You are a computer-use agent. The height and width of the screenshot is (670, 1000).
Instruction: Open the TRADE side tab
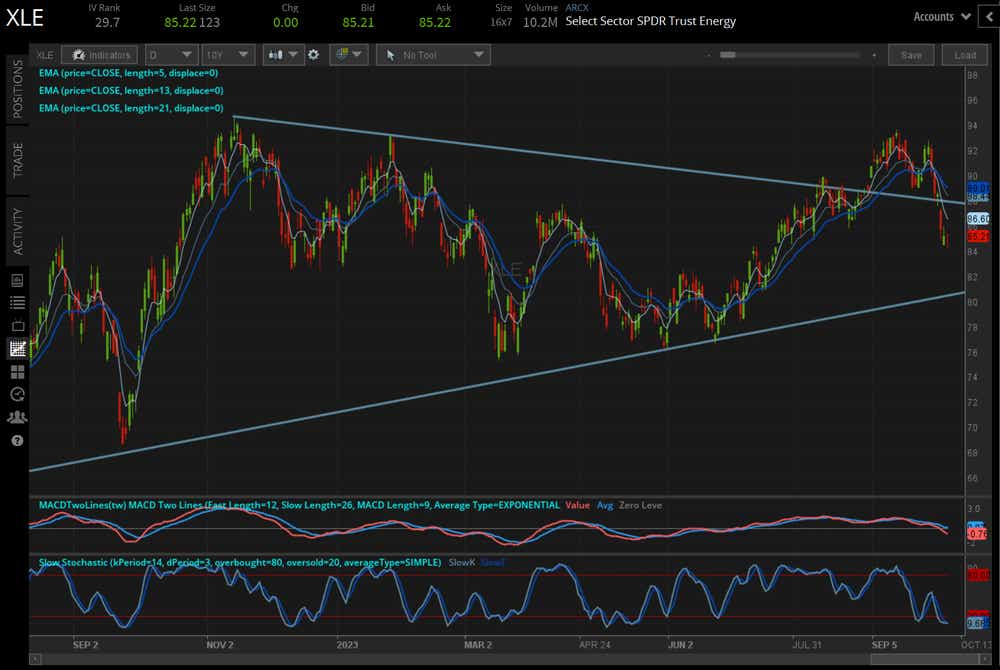(x=17, y=160)
